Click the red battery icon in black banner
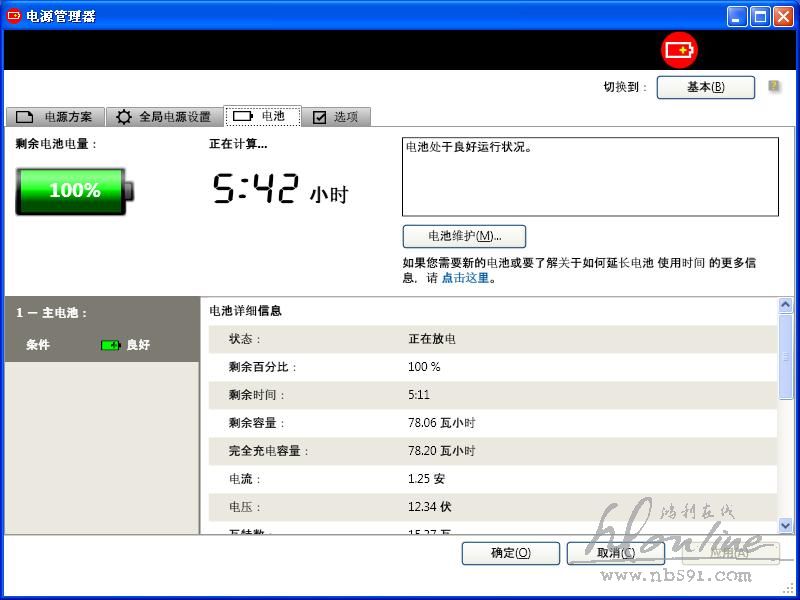This screenshot has width=800, height=600. pyautogui.click(x=679, y=50)
